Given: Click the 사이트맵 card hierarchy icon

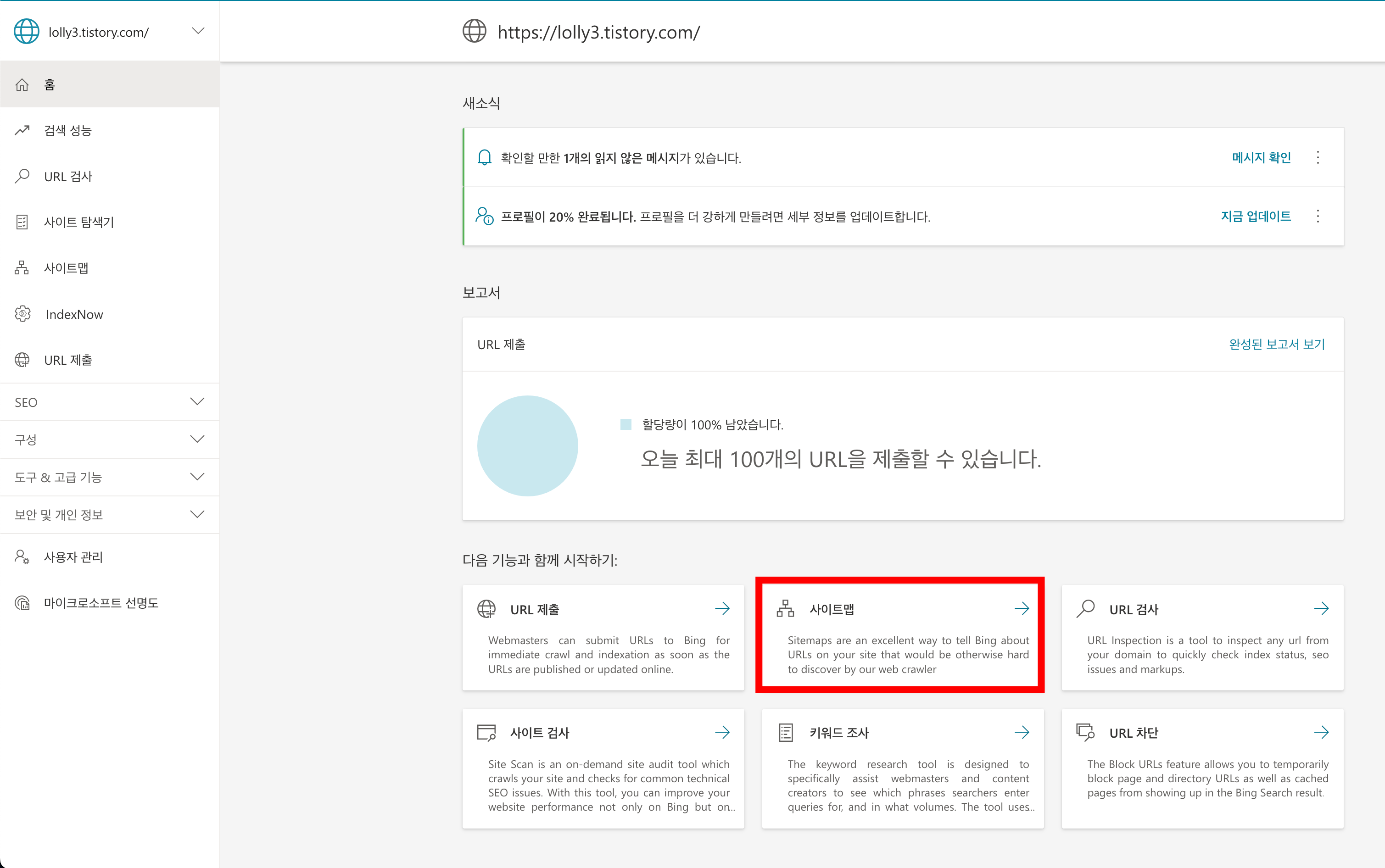Looking at the screenshot, I should point(786,608).
